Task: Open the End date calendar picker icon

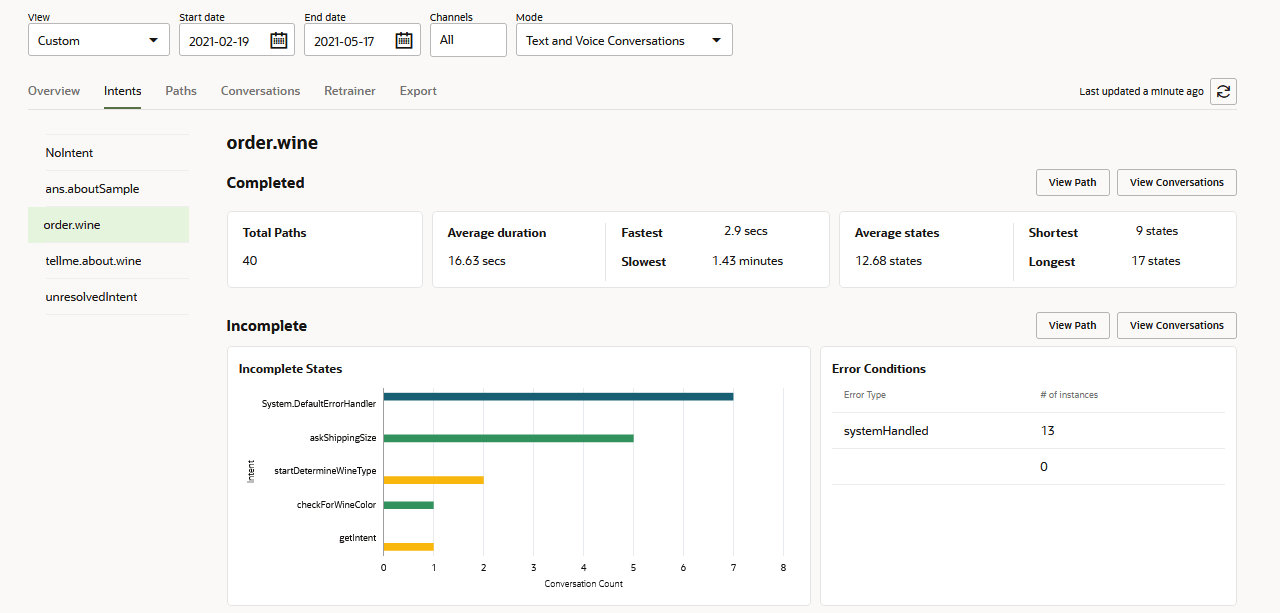Action: [404, 41]
